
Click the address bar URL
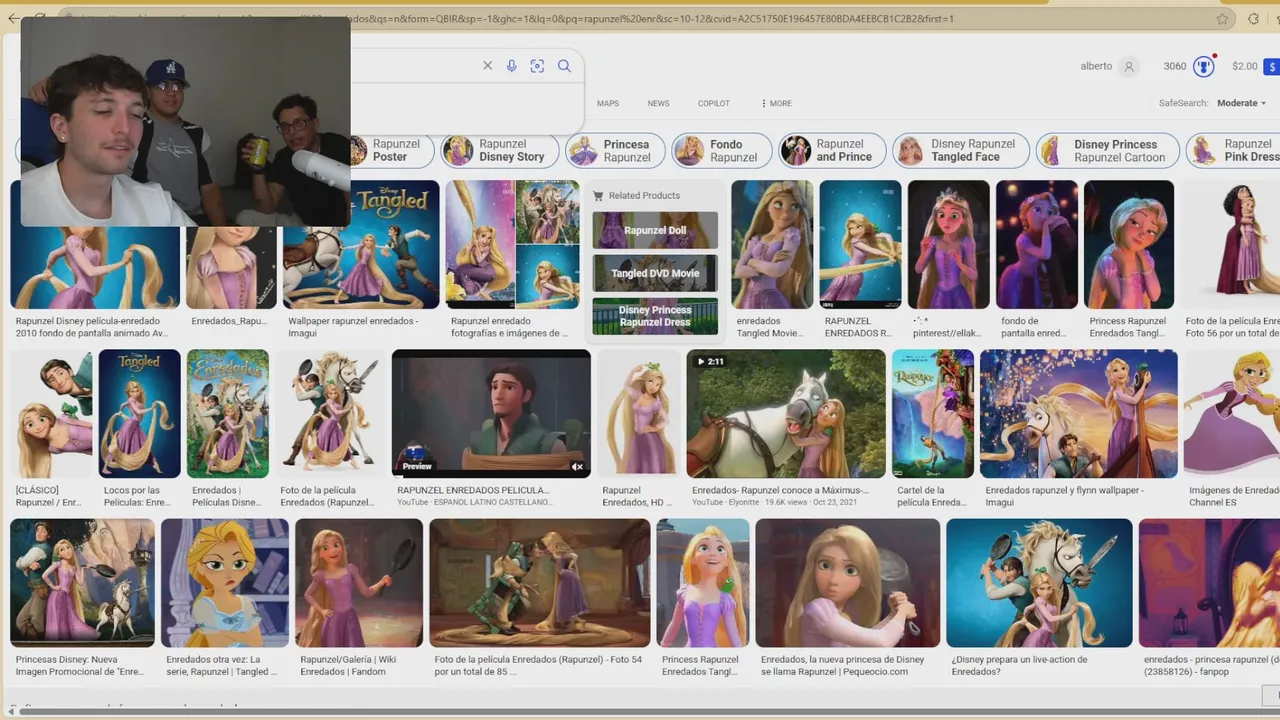click(640, 18)
